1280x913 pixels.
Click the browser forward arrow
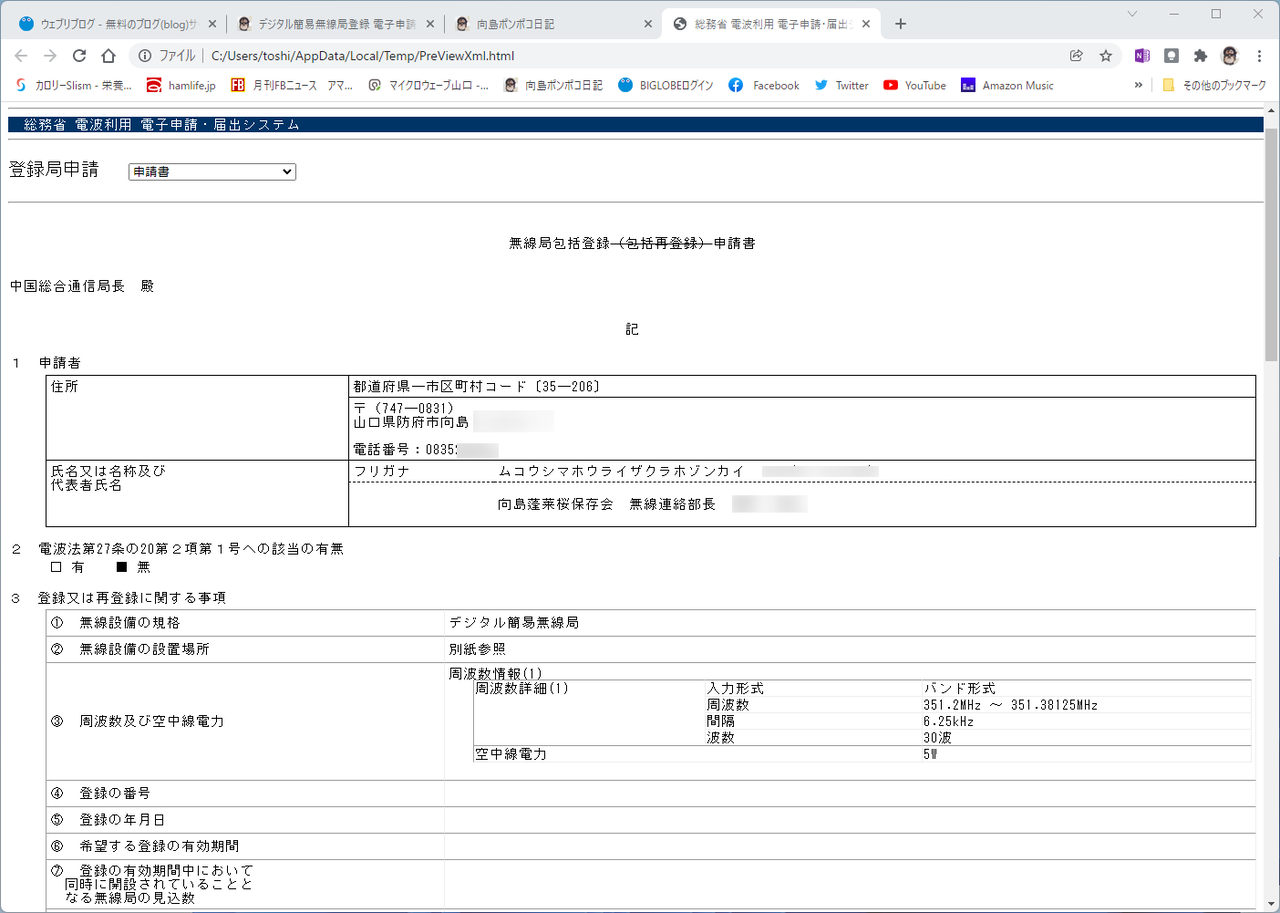[50, 56]
